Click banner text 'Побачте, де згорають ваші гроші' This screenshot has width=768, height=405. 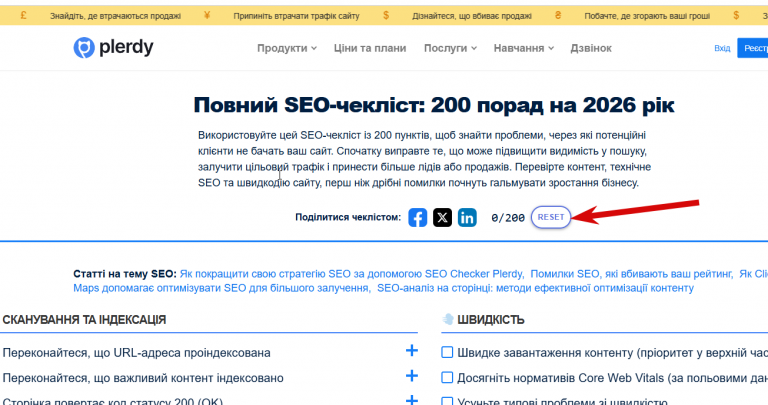[x=647, y=16]
